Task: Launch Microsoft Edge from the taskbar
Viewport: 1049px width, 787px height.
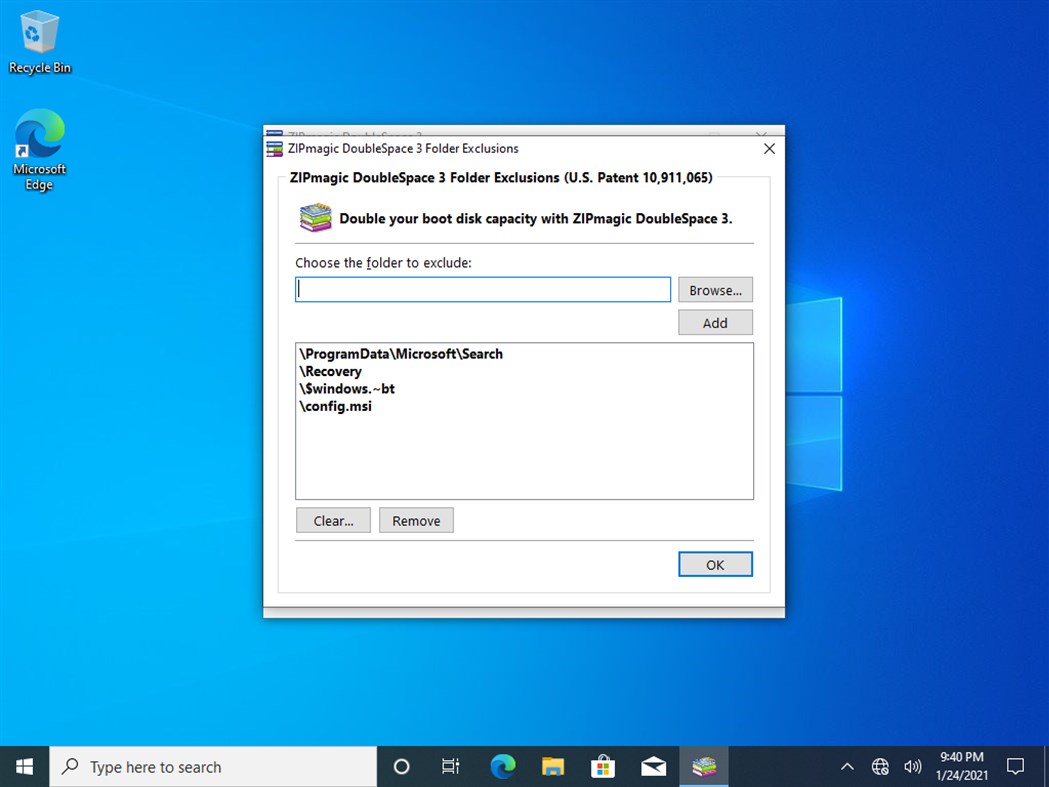Action: [x=502, y=766]
